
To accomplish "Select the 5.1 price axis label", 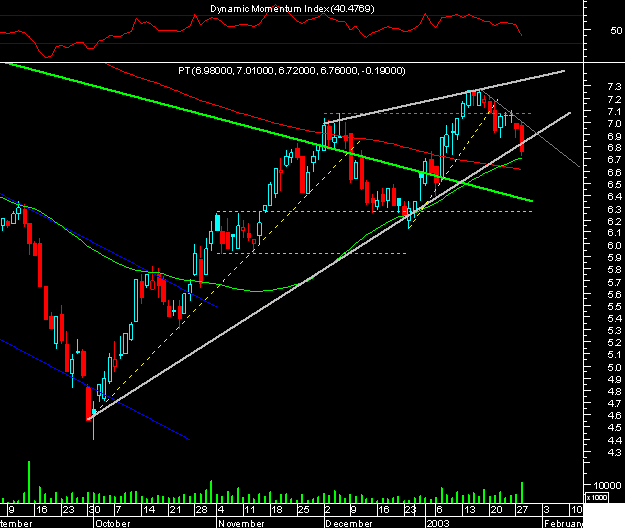I will [614, 355].
